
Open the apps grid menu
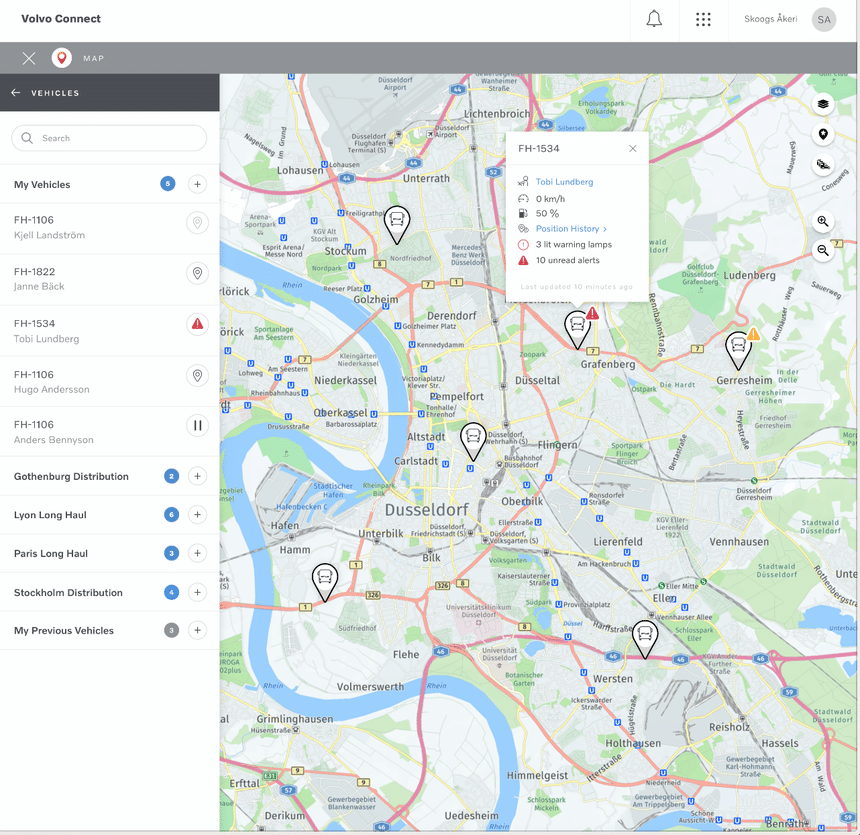[x=703, y=20]
